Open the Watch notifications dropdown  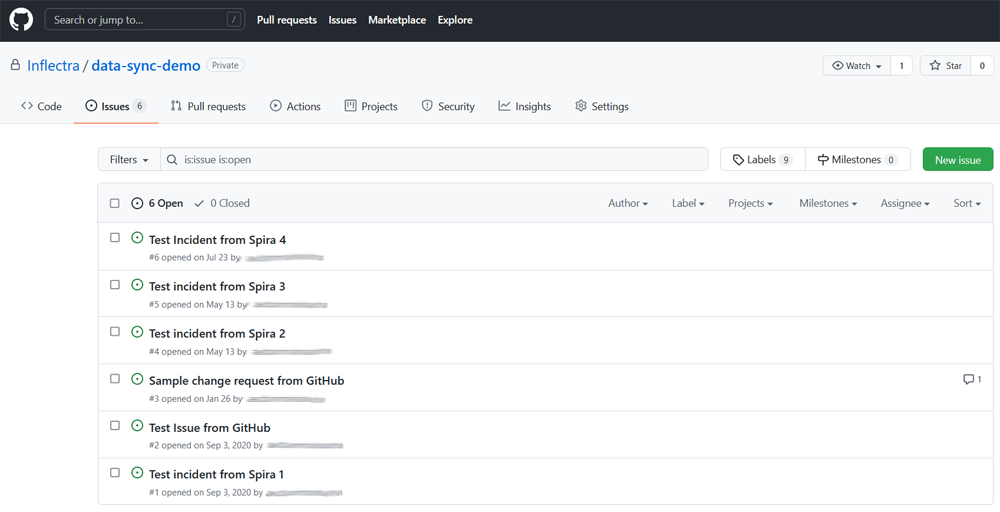(x=857, y=66)
